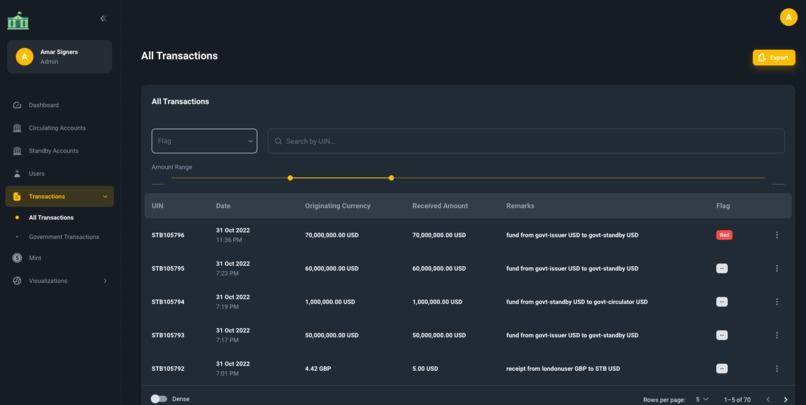The width and height of the screenshot is (806, 405).
Task: Click the flag badge on STB105794
Action: pos(722,302)
